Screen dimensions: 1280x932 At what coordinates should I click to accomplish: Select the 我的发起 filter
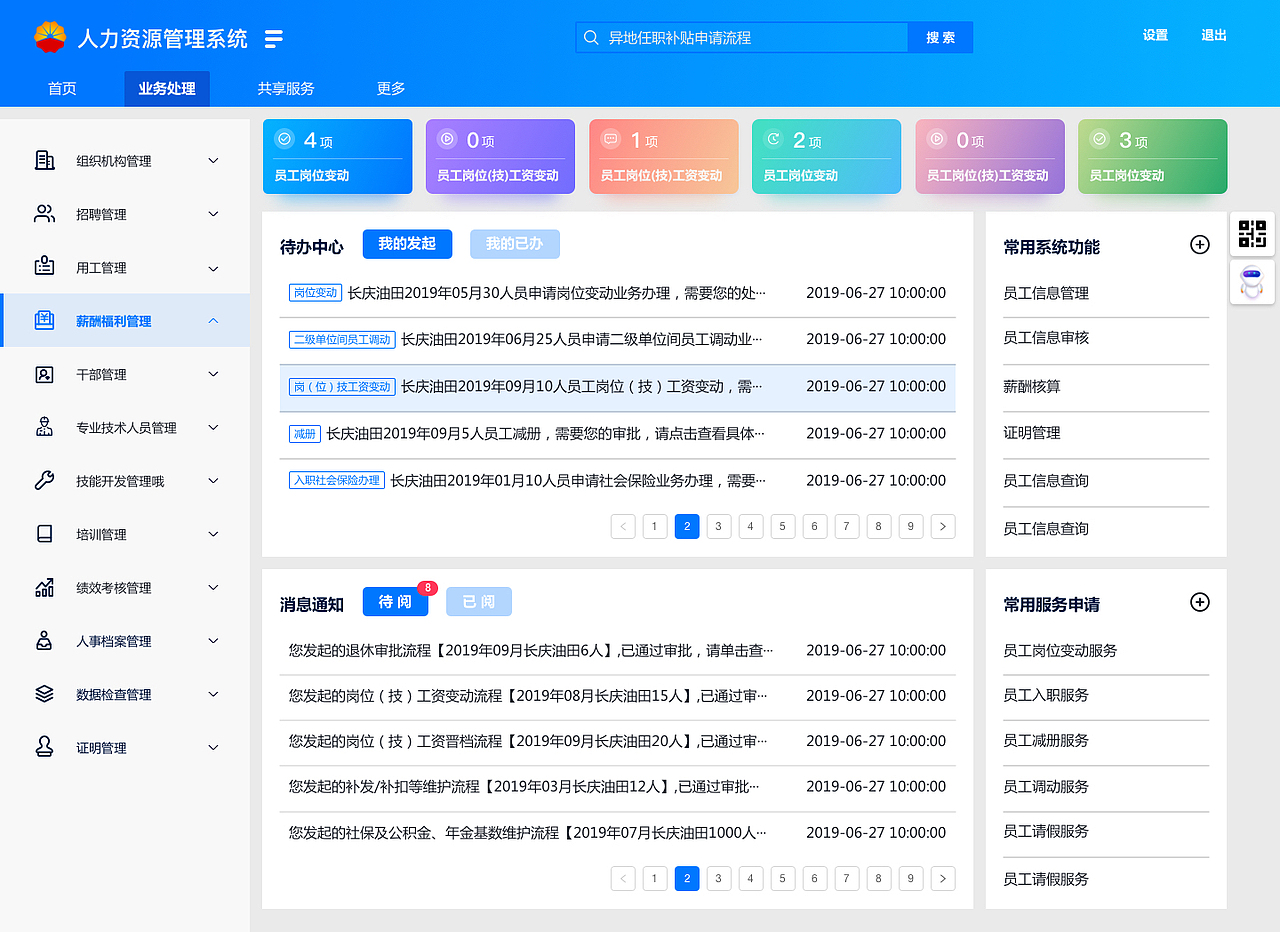[407, 244]
